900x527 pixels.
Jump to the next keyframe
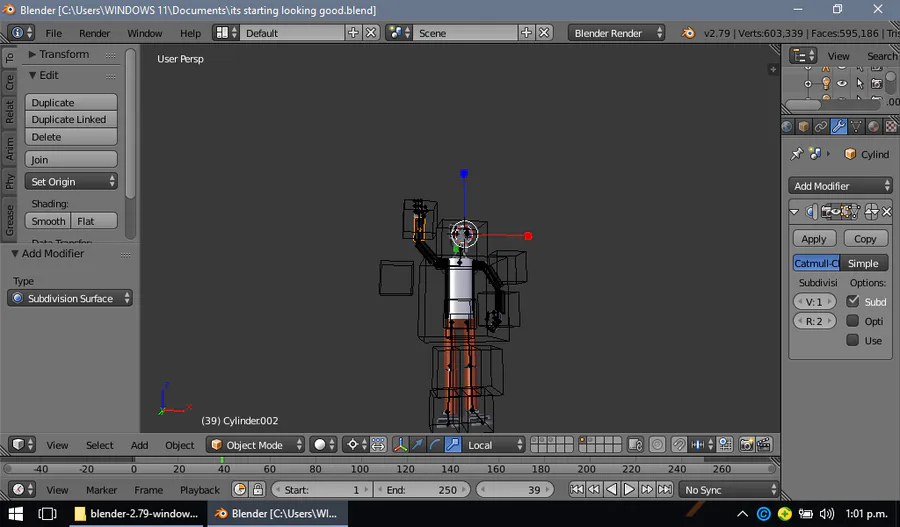pyautogui.click(x=647, y=490)
